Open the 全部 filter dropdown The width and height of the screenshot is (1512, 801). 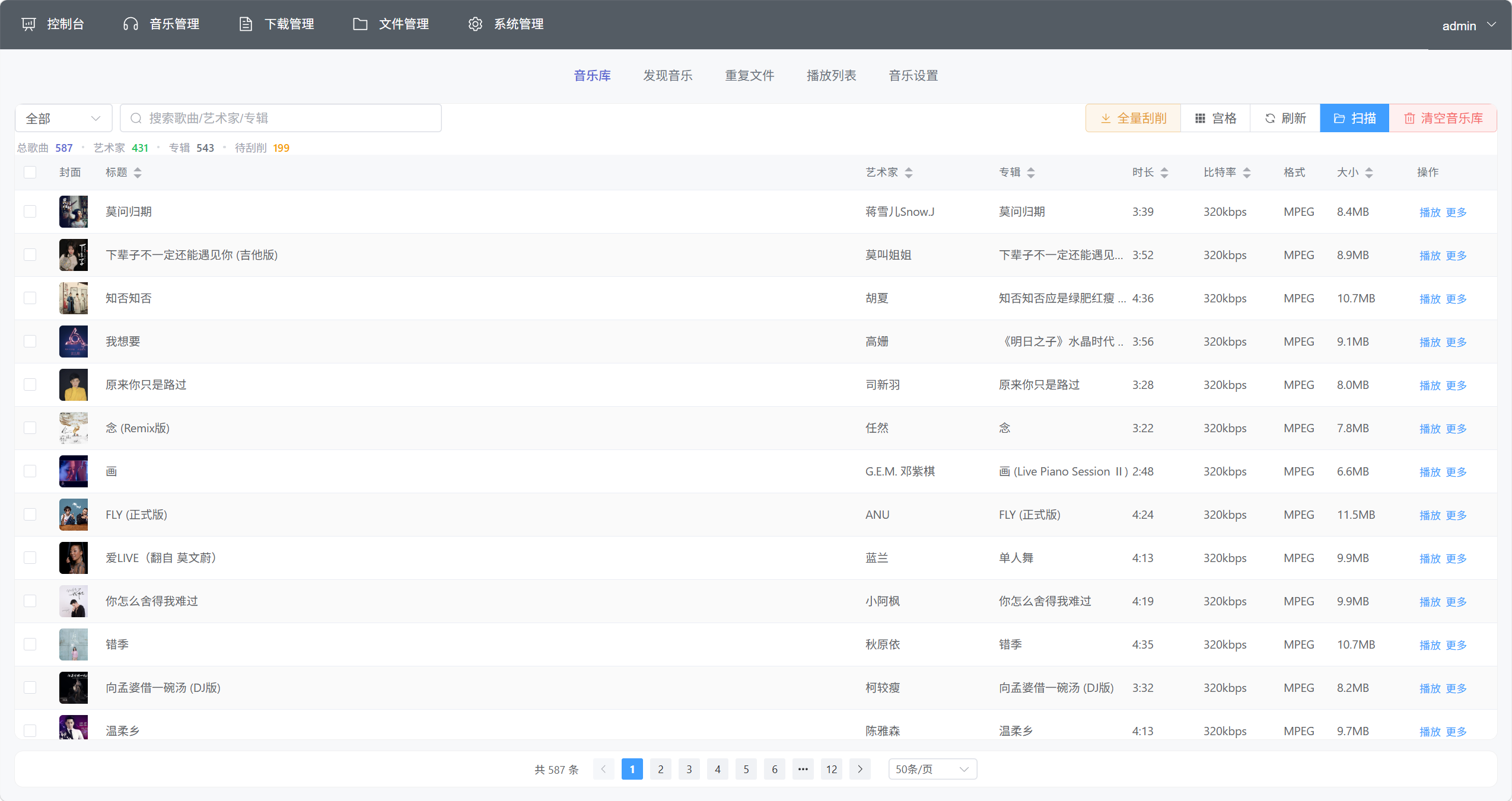tap(63, 119)
